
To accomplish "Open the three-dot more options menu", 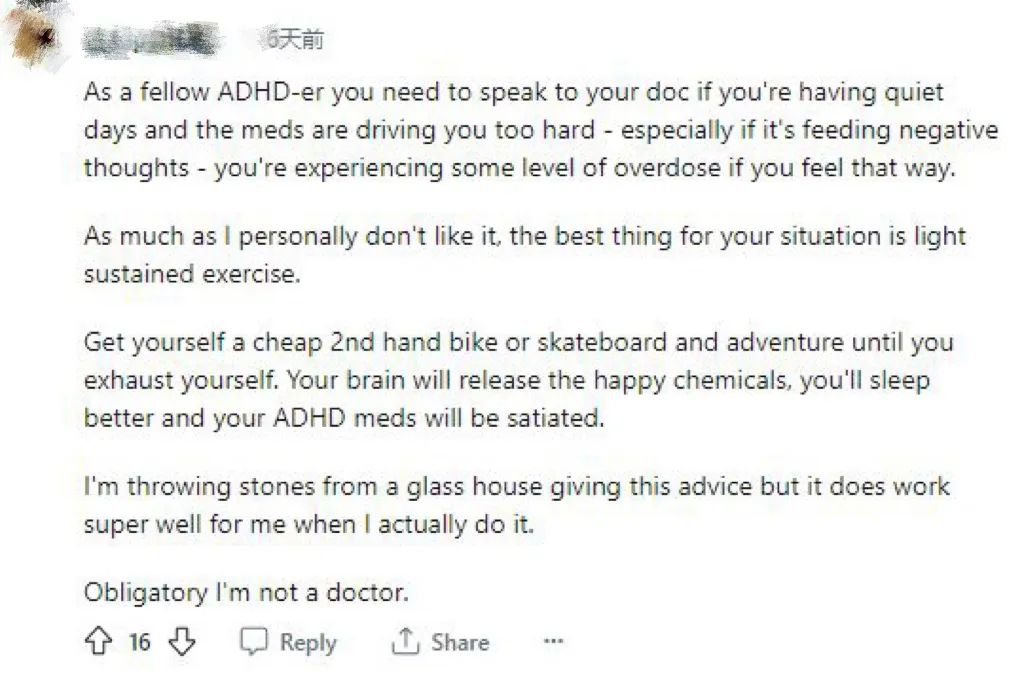I will click(553, 641).
